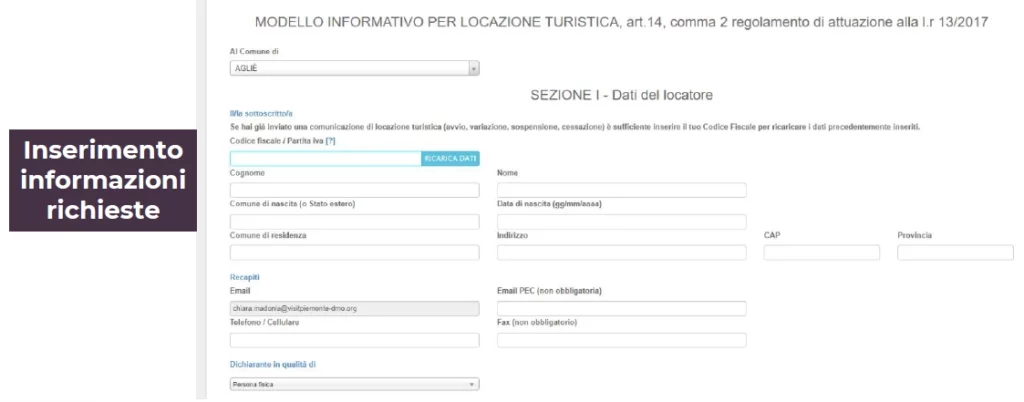Viewport: 1024px width, 402px height.
Task: Click the 'SEZIONE I - Dati del locatore' heading
Action: coord(621,95)
